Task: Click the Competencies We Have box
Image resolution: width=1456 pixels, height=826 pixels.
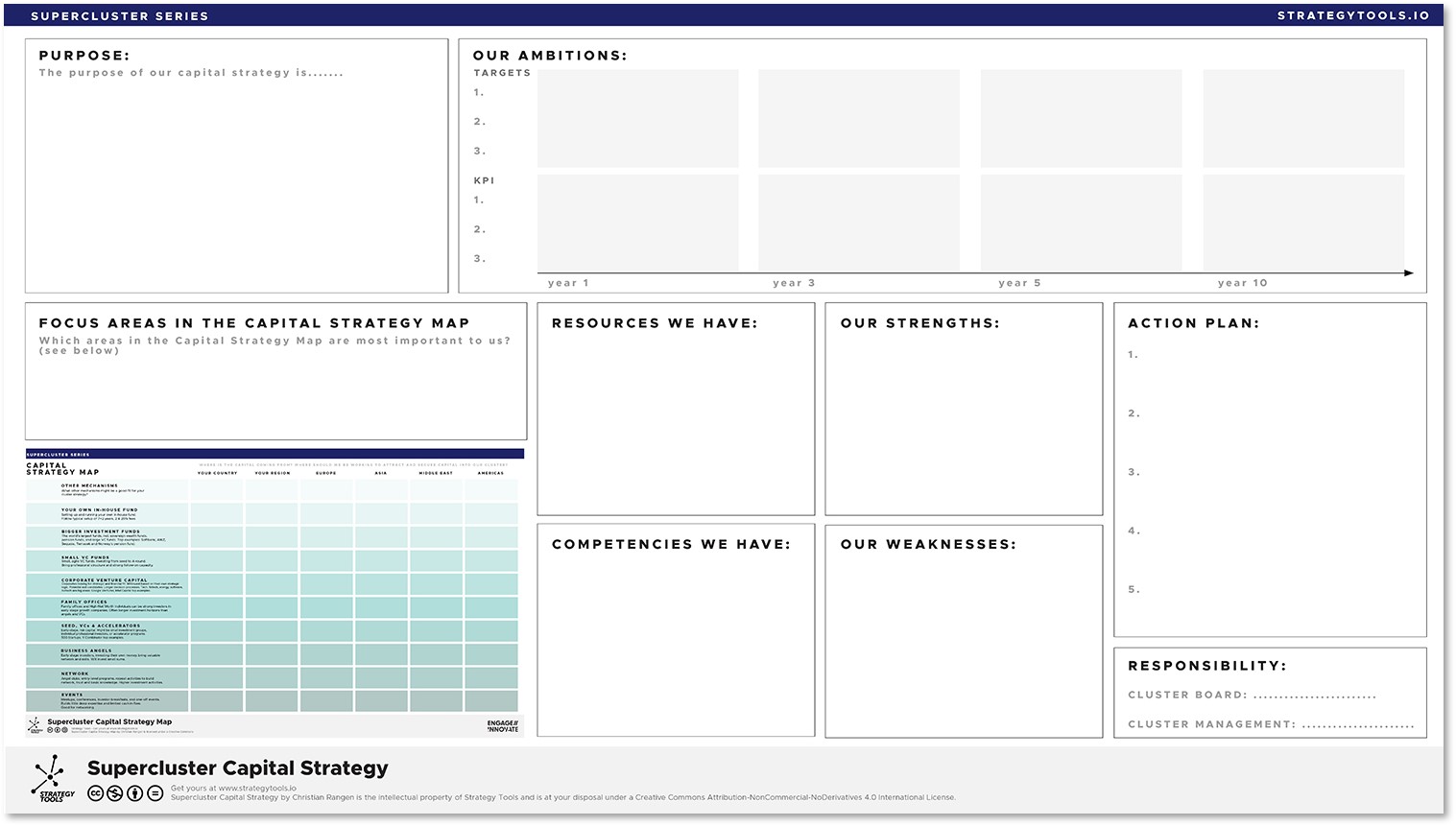Action: point(675,643)
